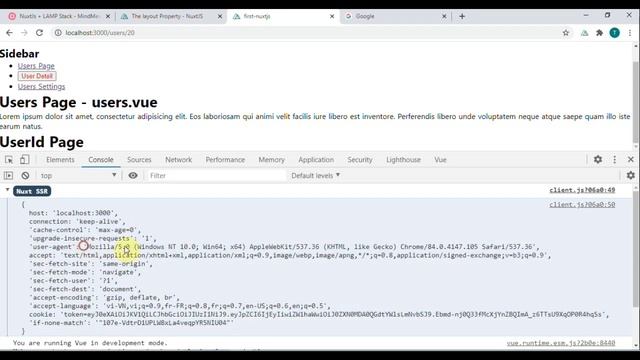Click the "Users Page - users.vue" heading
Viewport: 640px width, 360px height.
click(79, 102)
